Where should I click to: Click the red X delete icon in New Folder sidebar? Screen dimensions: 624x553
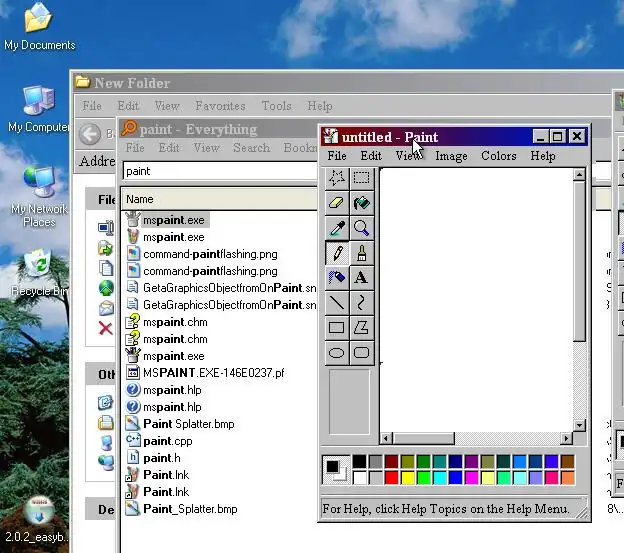click(105, 328)
